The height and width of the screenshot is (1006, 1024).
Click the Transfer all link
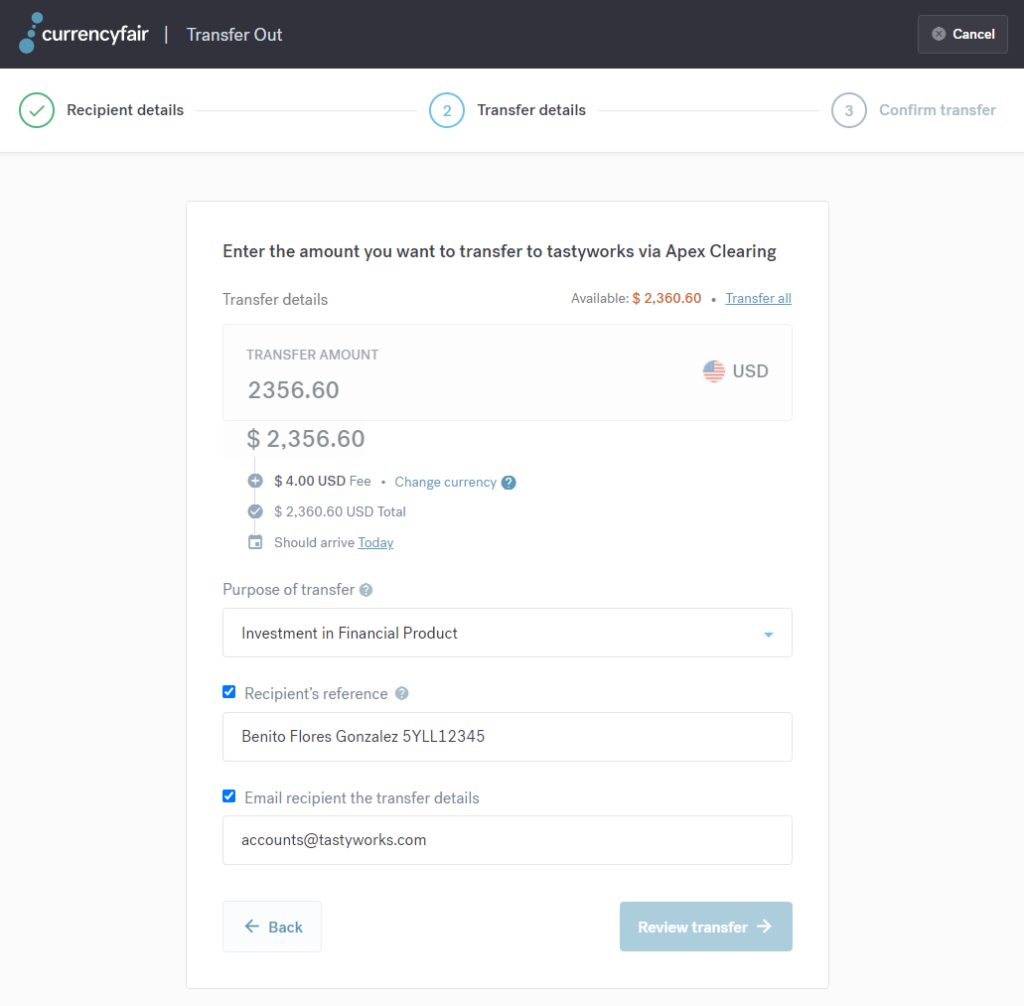click(x=758, y=299)
